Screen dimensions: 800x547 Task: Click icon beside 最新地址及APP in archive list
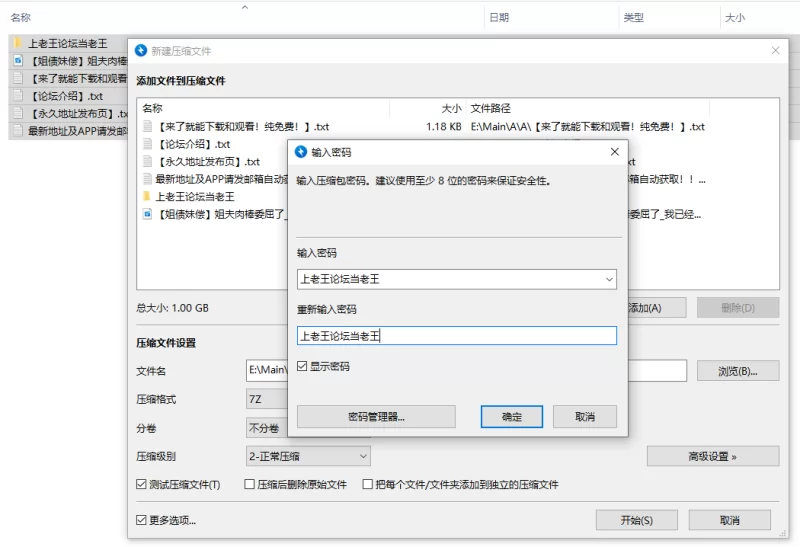pyautogui.click(x=147, y=179)
